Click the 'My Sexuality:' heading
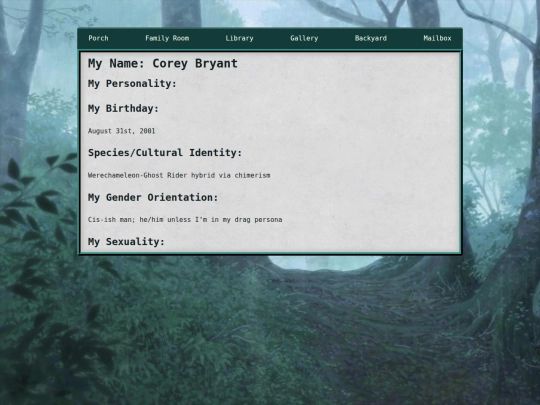The height and width of the screenshot is (405, 540). pyautogui.click(x=126, y=242)
